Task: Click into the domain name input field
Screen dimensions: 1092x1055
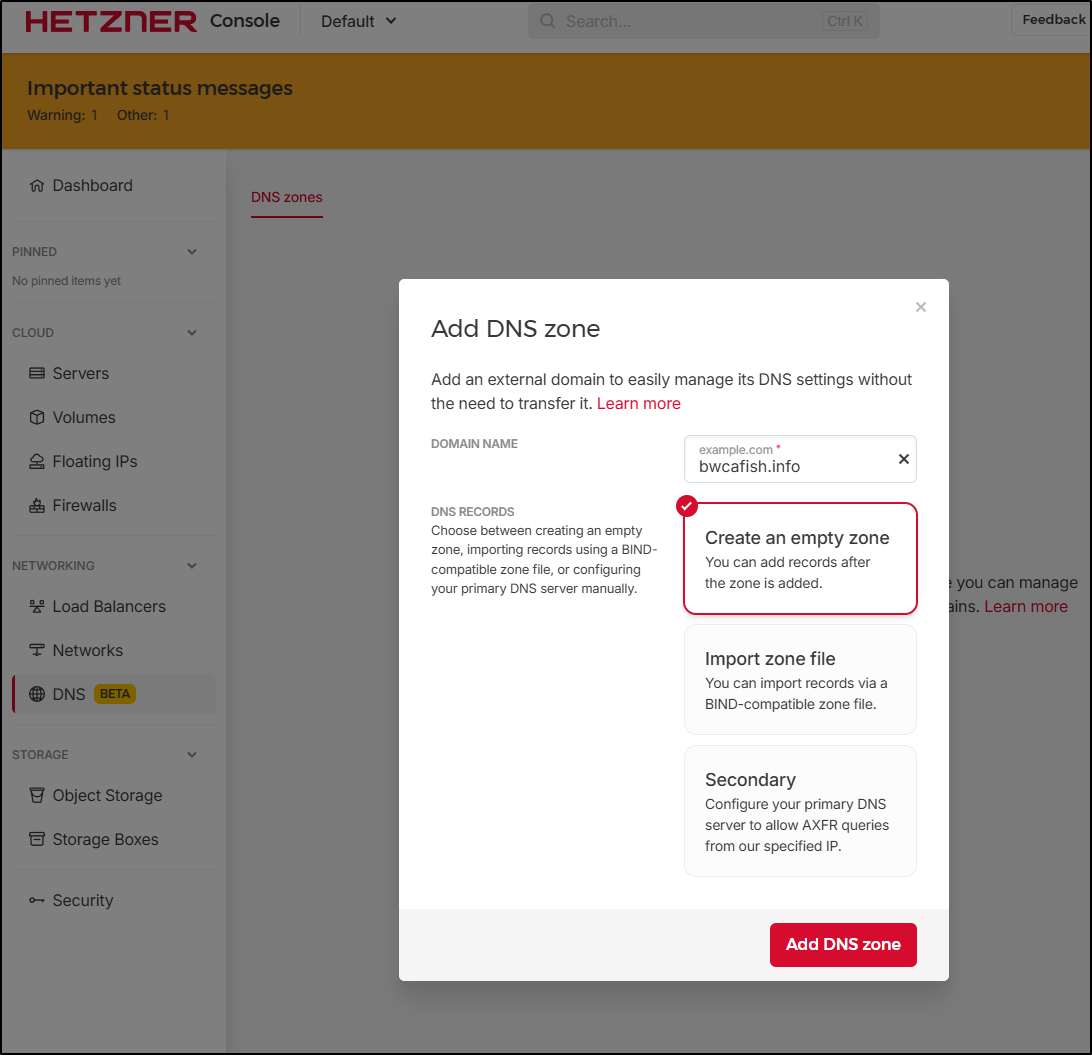Action: point(785,466)
